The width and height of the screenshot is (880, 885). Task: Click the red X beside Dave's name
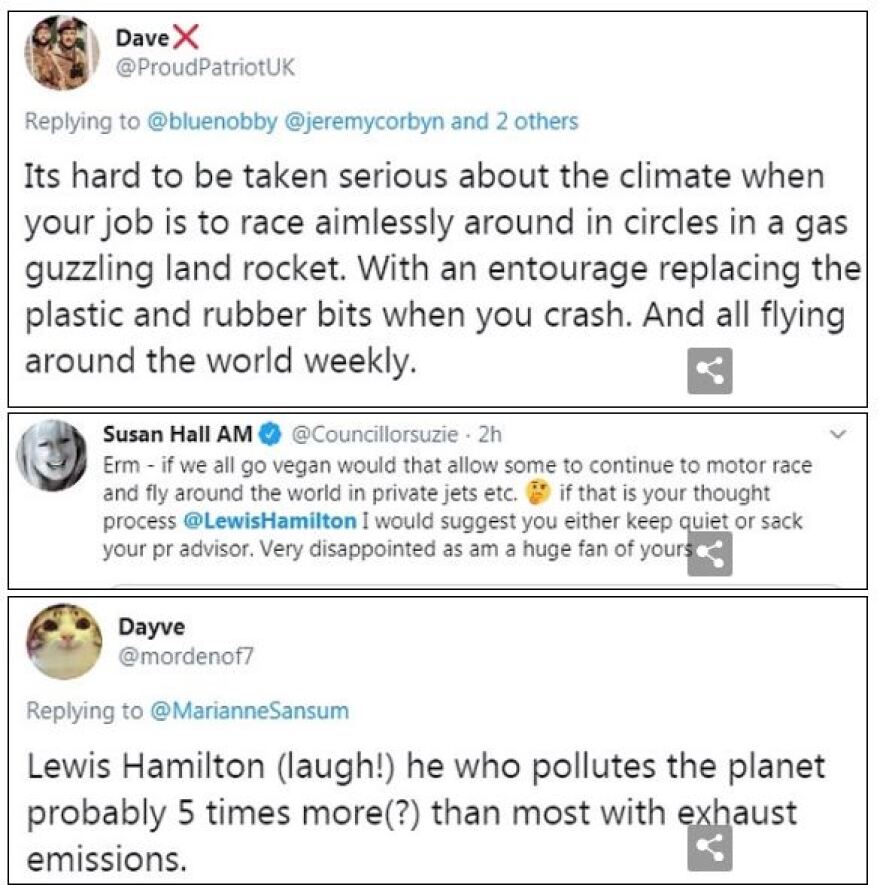(x=185, y=38)
